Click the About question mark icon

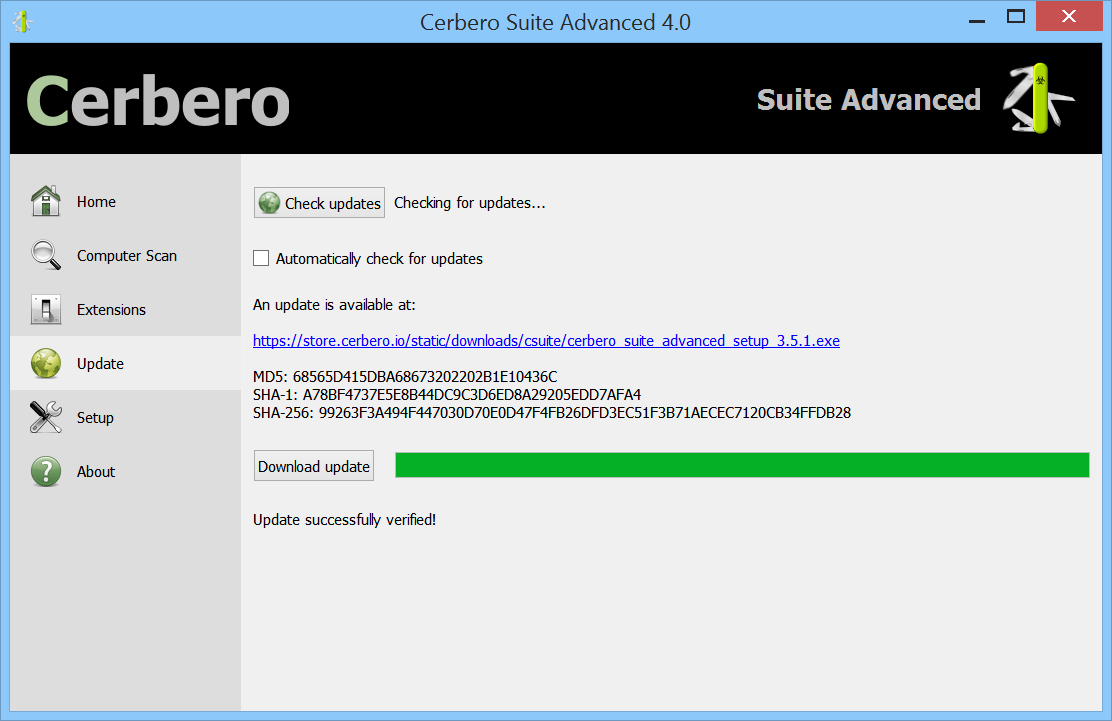coord(46,471)
